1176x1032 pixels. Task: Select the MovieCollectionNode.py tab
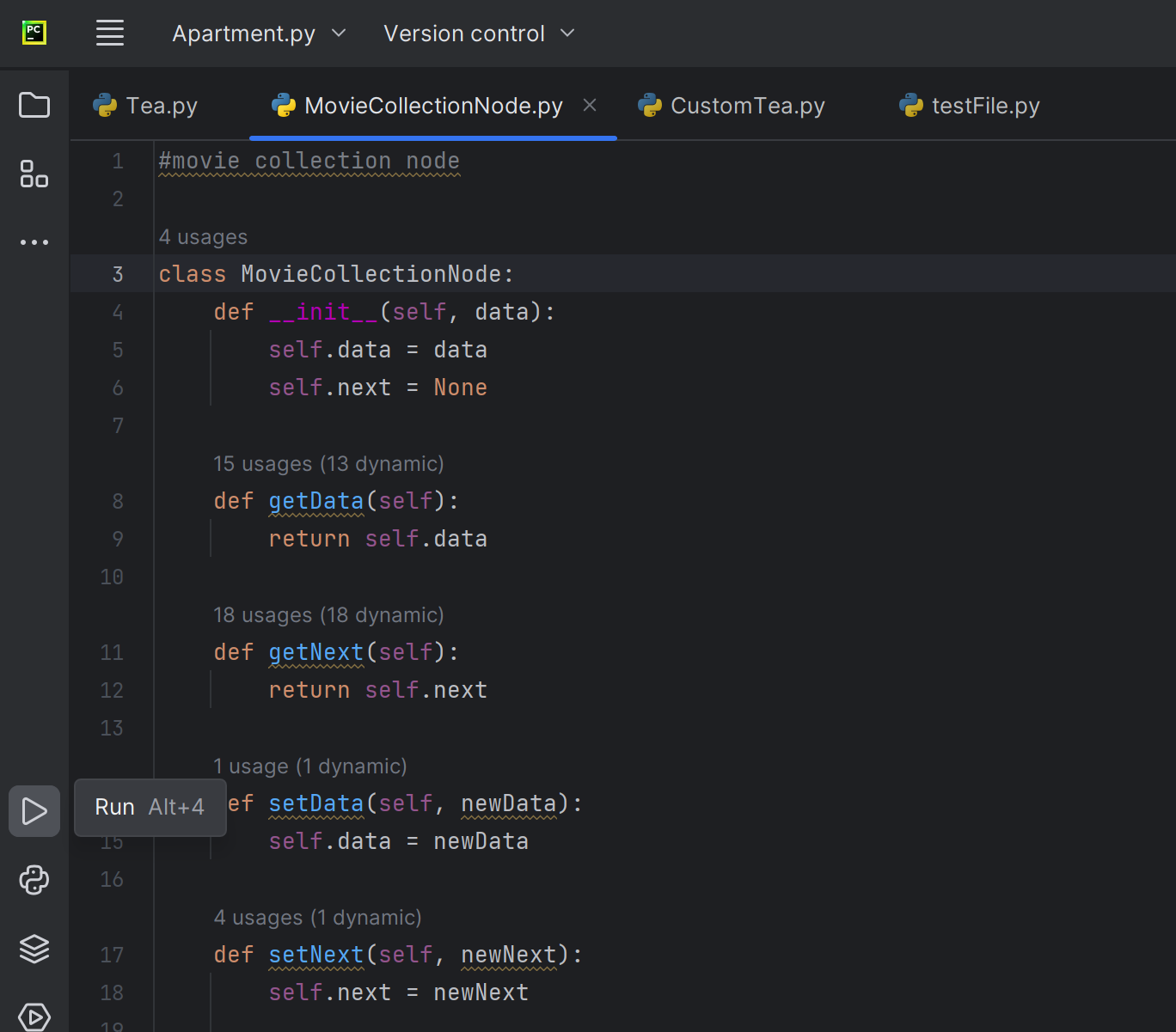[433, 106]
